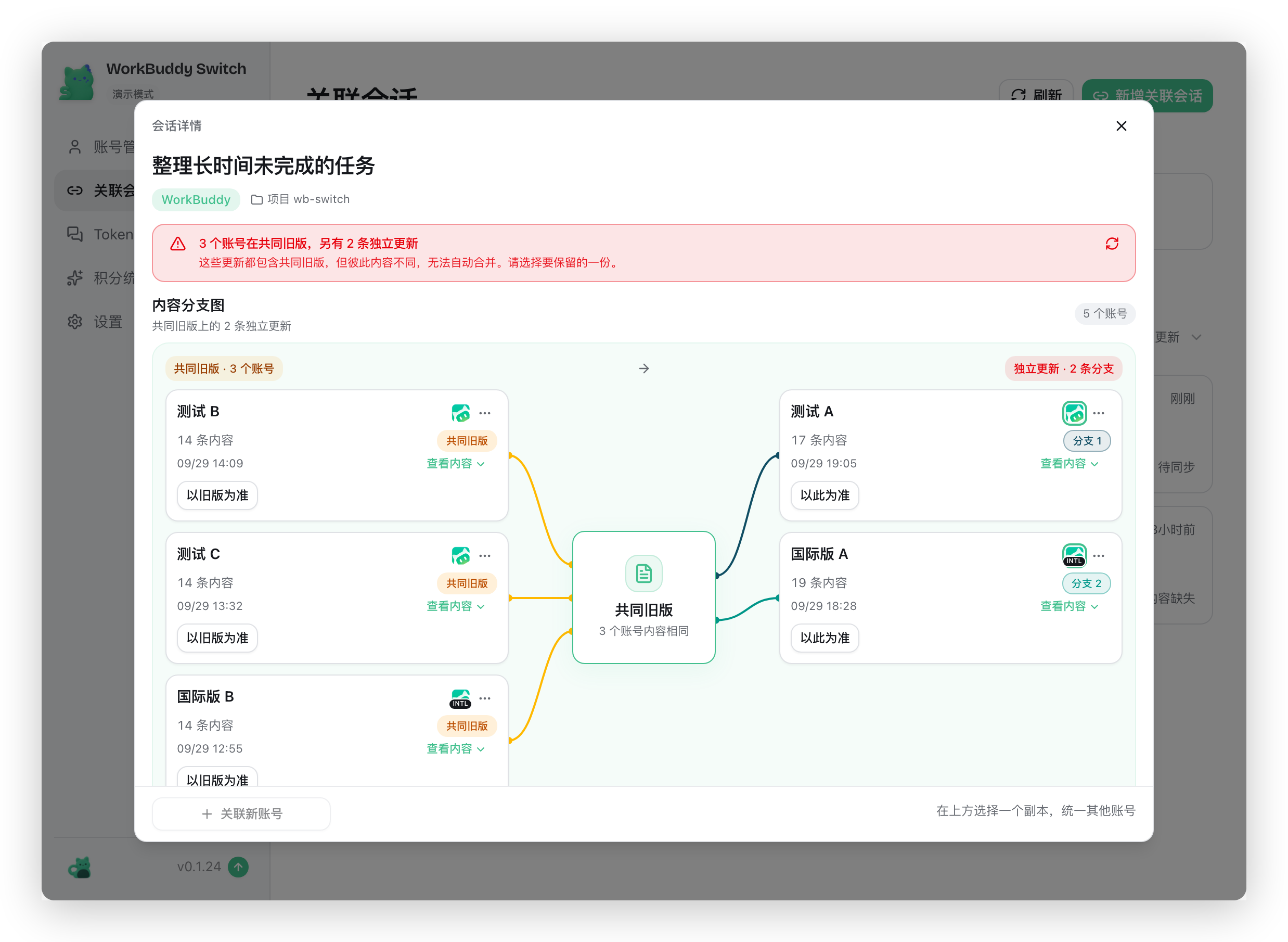Open the three-dot menu on the 国际版 B card
Screen dimensions: 1288x942
tap(484, 698)
